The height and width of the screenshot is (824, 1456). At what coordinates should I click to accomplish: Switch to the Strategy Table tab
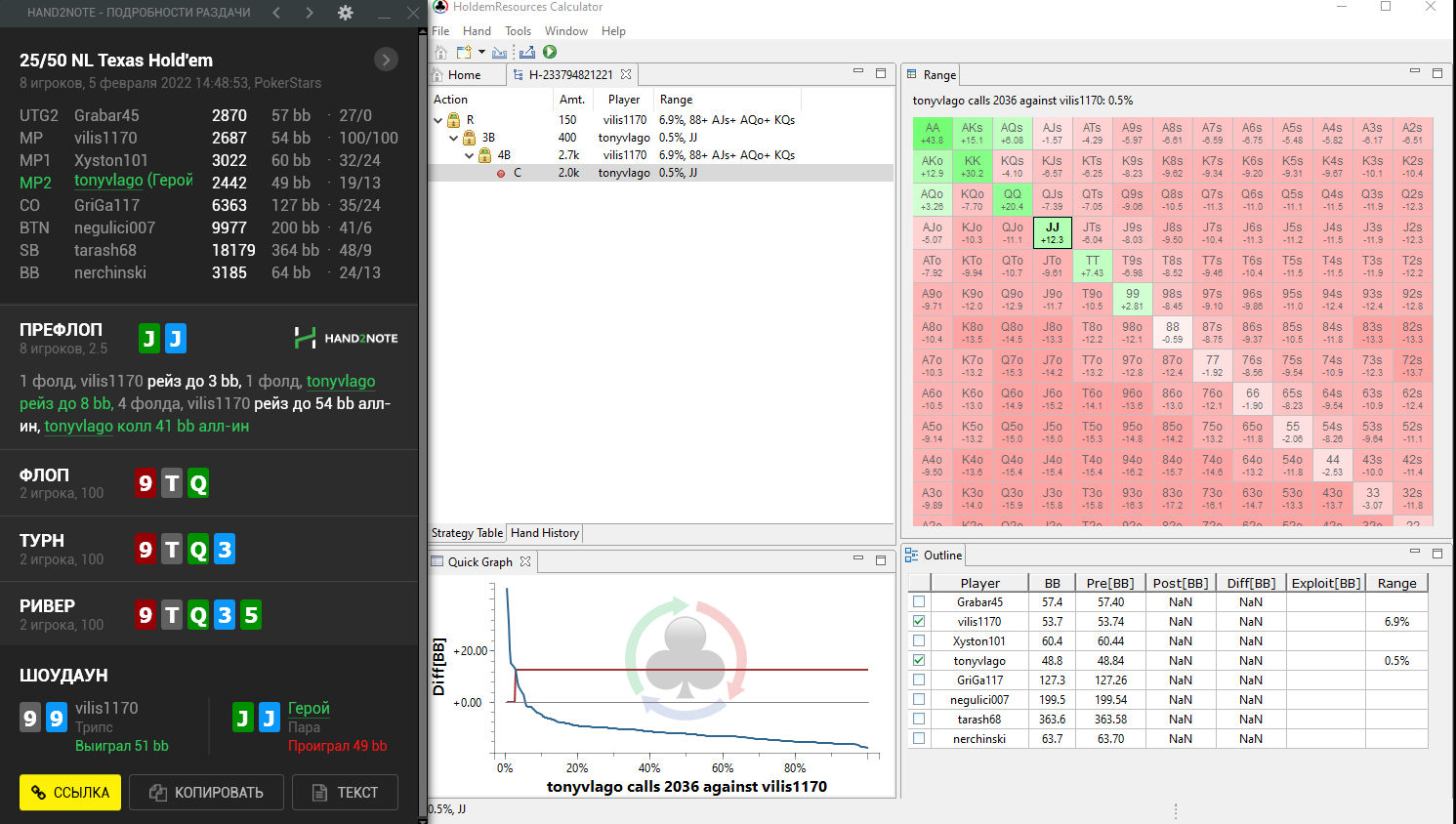468,533
